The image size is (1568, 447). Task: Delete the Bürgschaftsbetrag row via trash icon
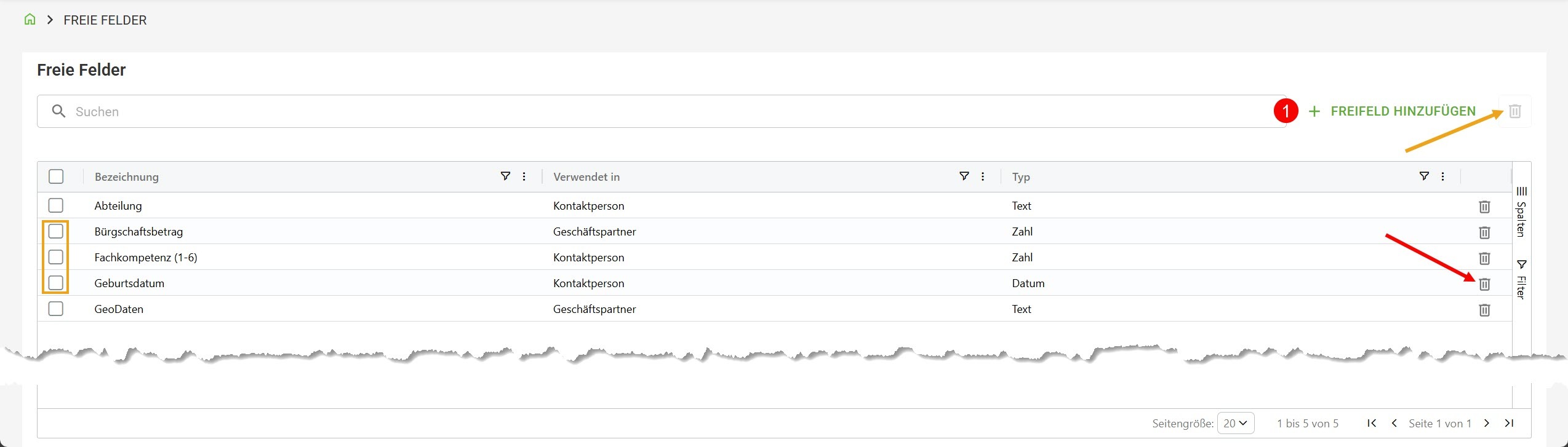click(x=1484, y=232)
